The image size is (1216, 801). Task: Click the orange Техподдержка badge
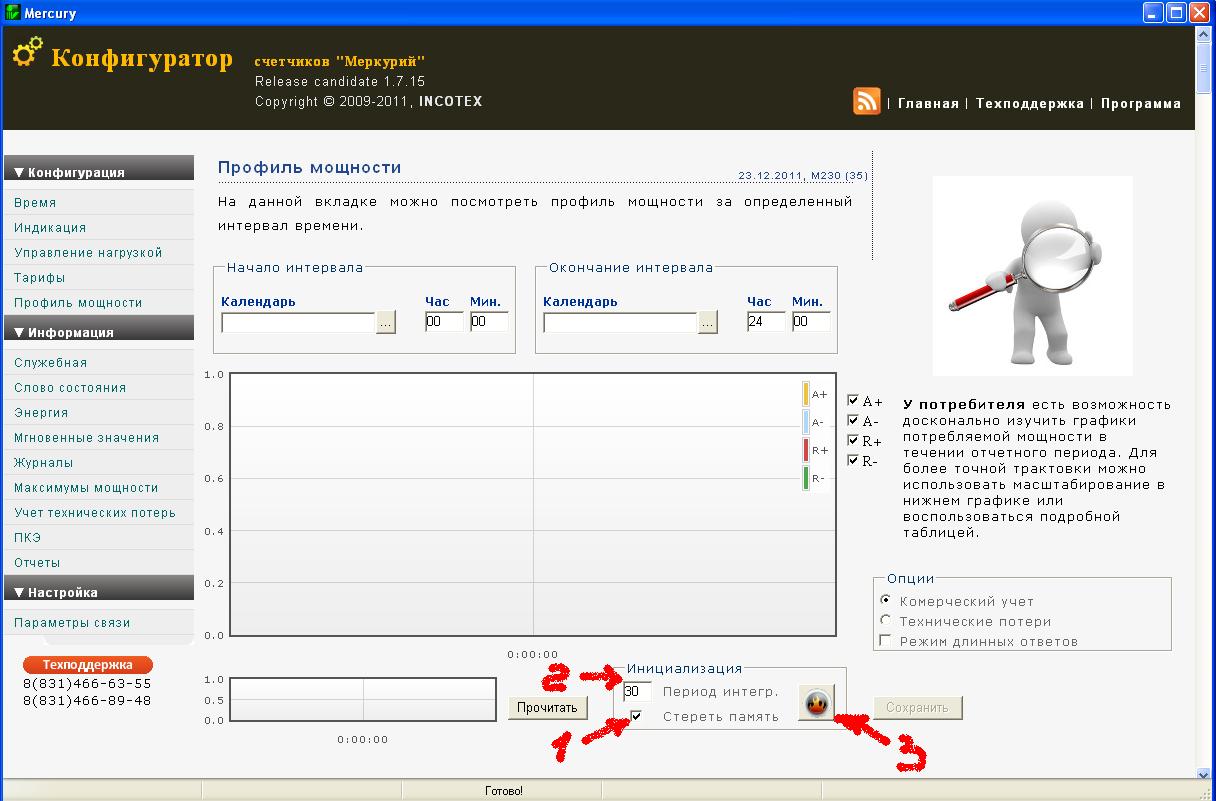pos(87,664)
